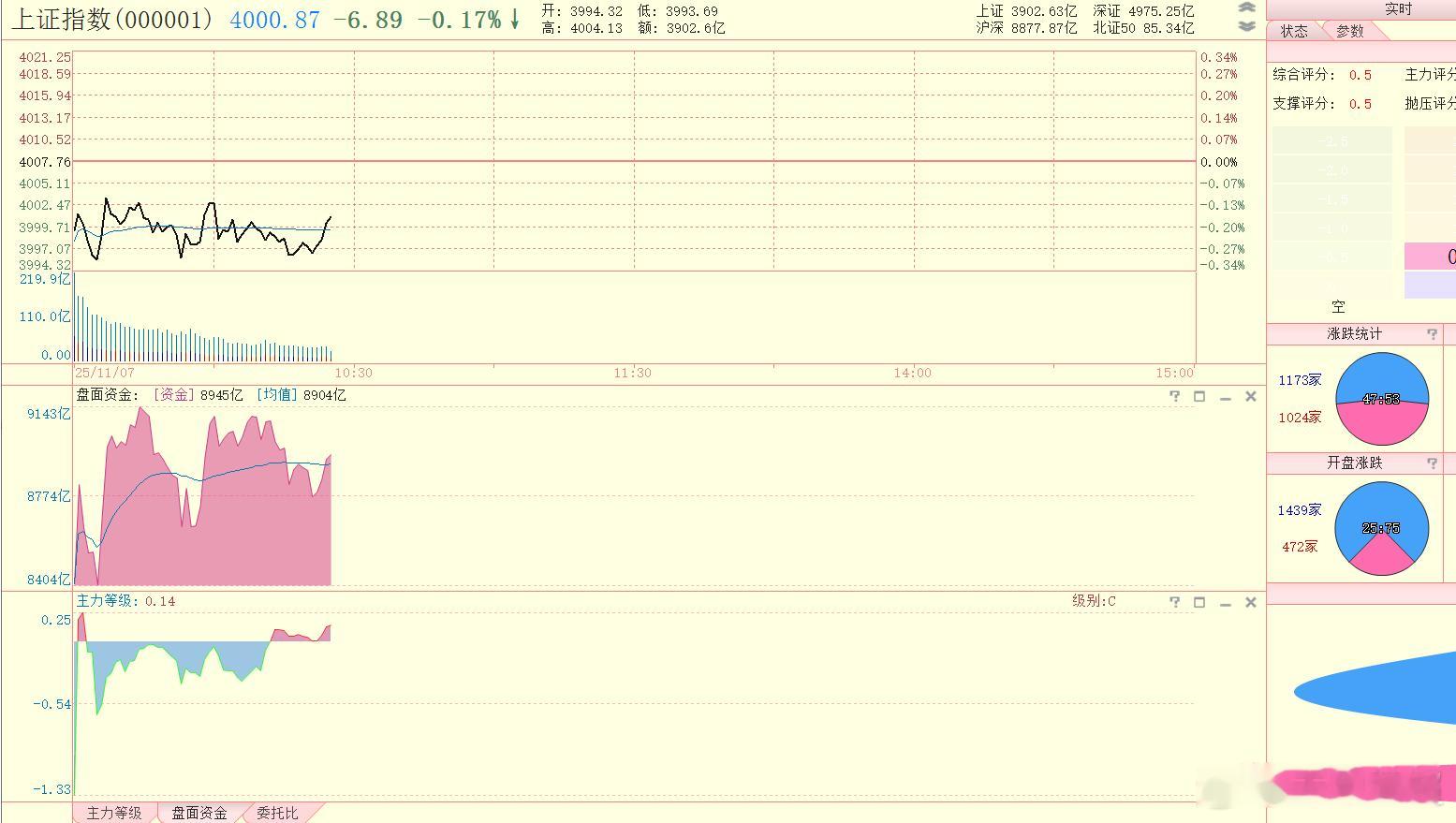Image resolution: width=1456 pixels, height=823 pixels.
Task: Click the low price 低: 3993.69
Action: click(x=677, y=11)
